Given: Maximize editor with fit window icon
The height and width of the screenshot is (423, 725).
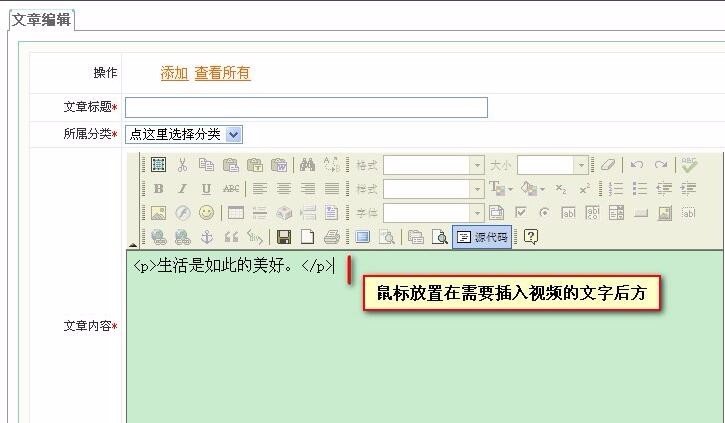Looking at the screenshot, I should pyautogui.click(x=362, y=237).
